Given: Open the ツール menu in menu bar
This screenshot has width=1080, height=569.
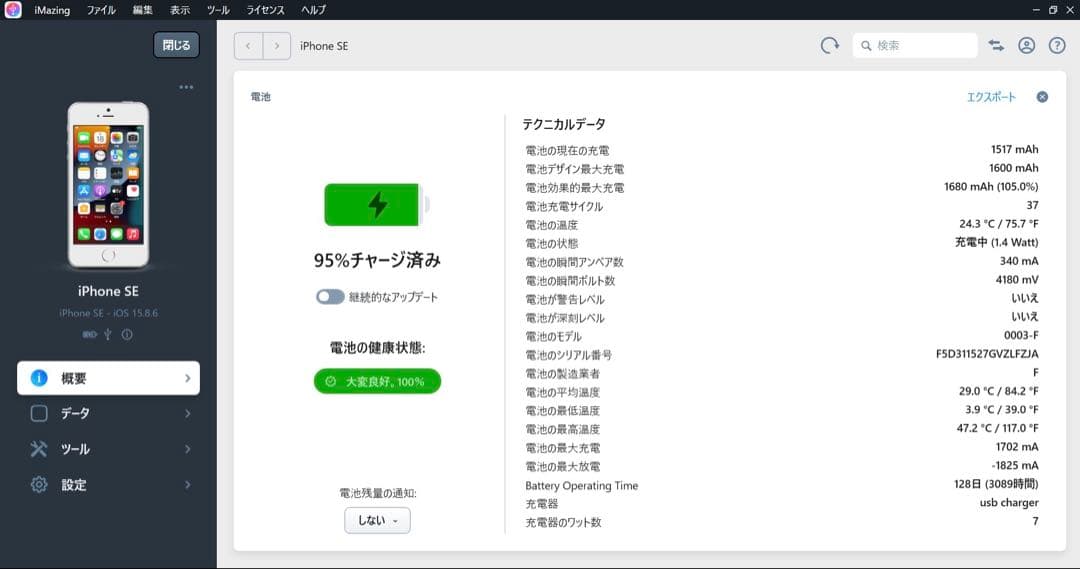Looking at the screenshot, I should 218,10.
